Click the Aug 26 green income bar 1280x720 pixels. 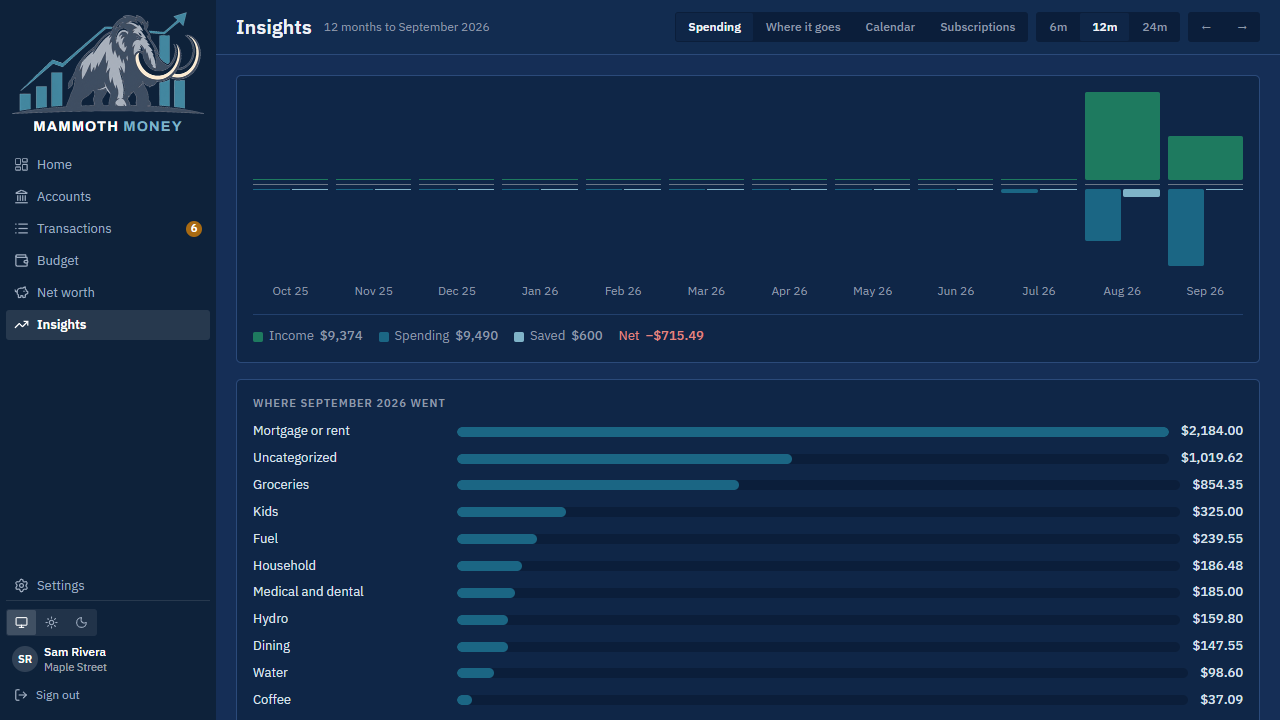[1122, 136]
